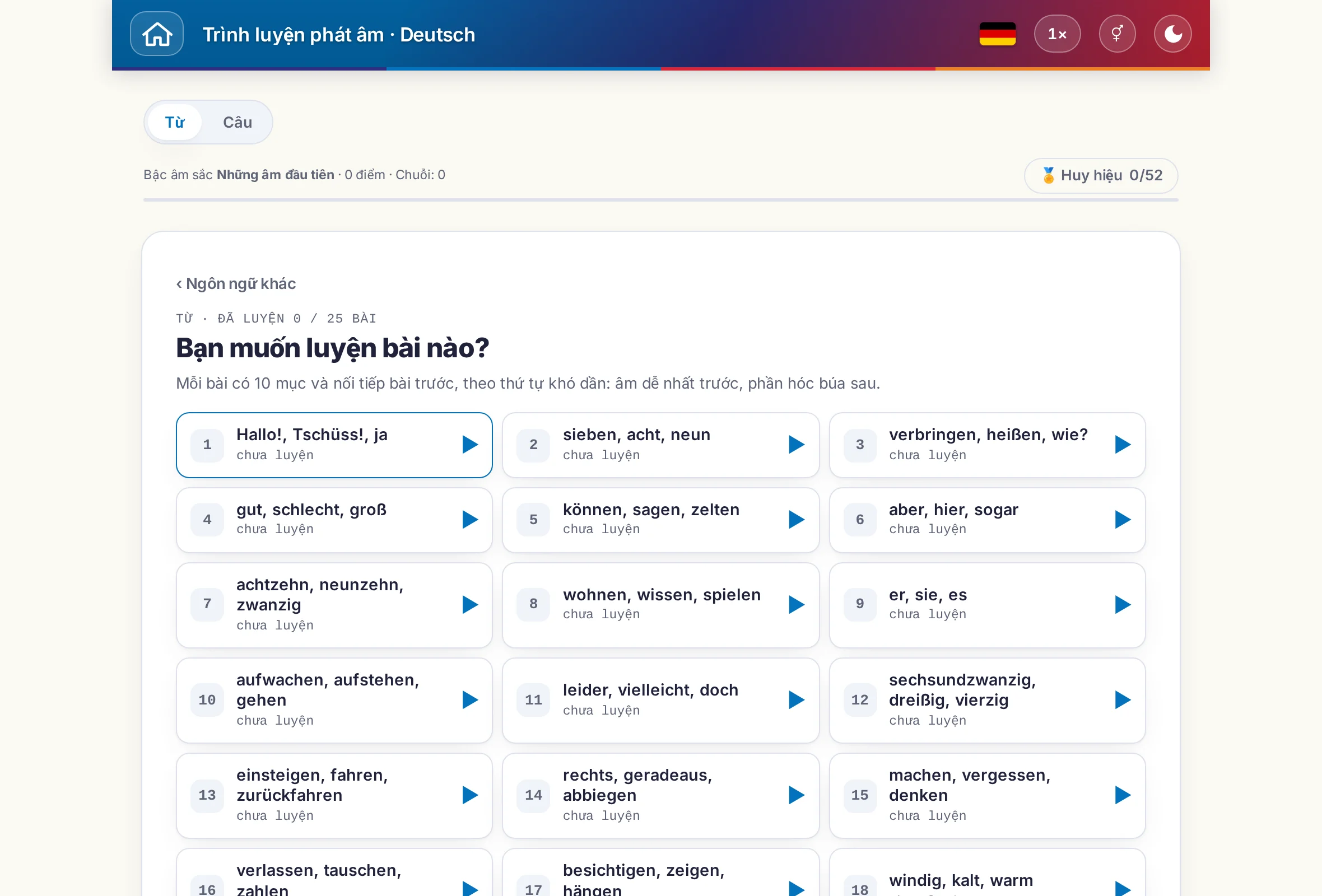Image resolution: width=1322 pixels, height=896 pixels.
Task: Open lesson titled 'wohnen, wissen, spielen'
Action: [x=662, y=595]
